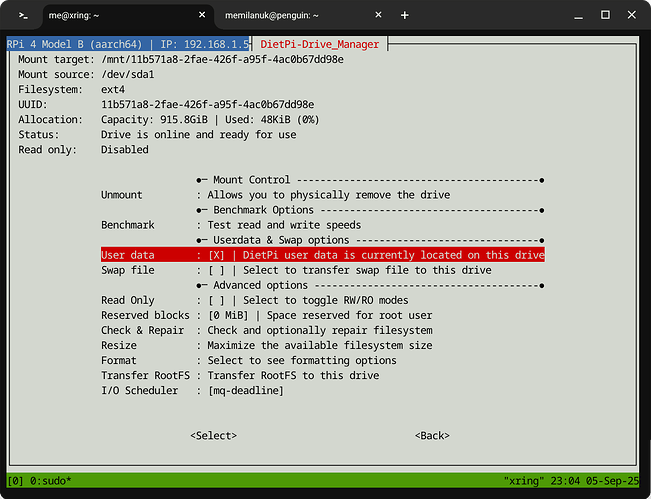651x499 pixels.
Task: Minimize the terminal window
Action: click(578, 16)
